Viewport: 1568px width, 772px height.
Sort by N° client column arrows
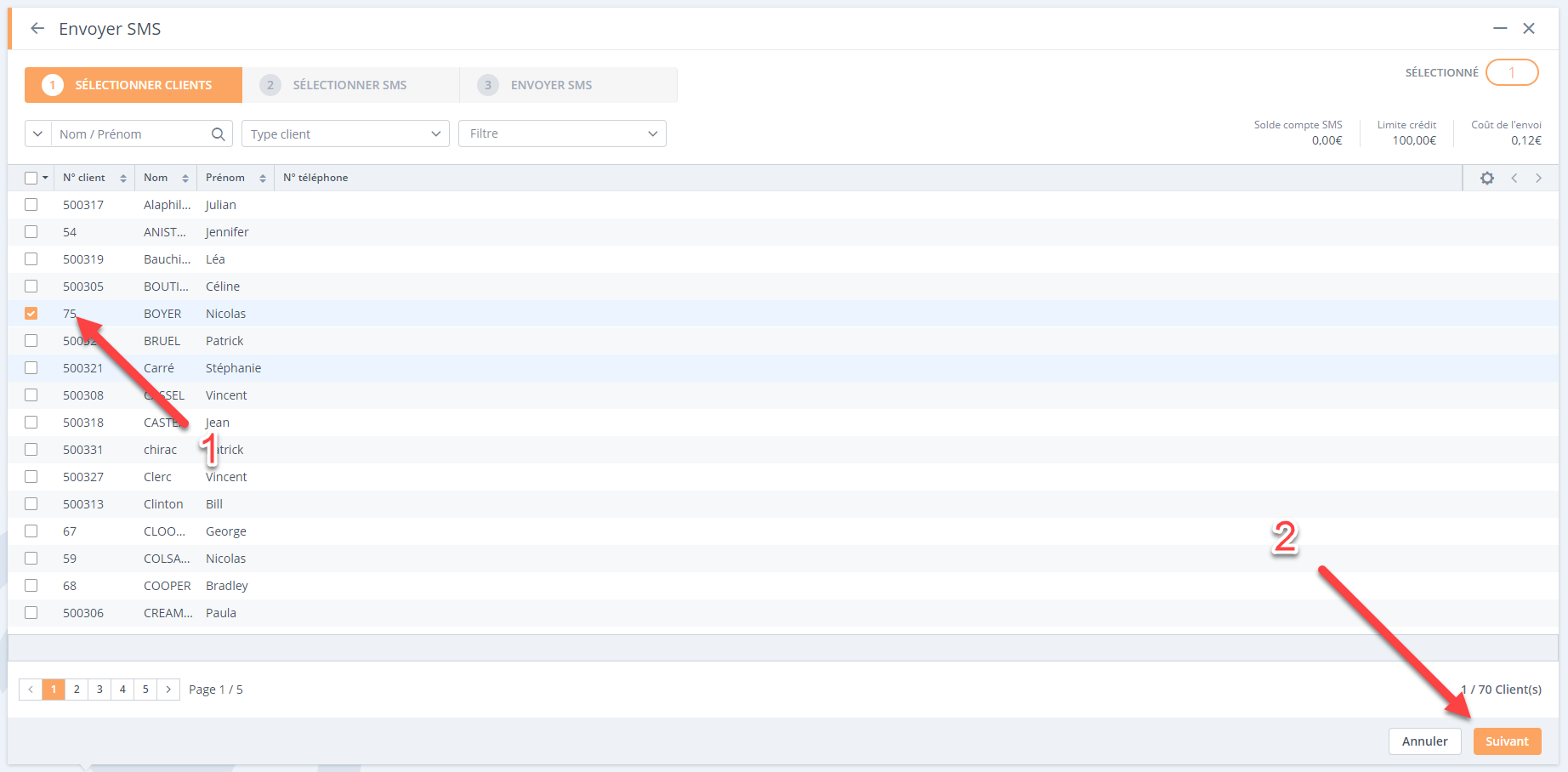[x=123, y=178]
